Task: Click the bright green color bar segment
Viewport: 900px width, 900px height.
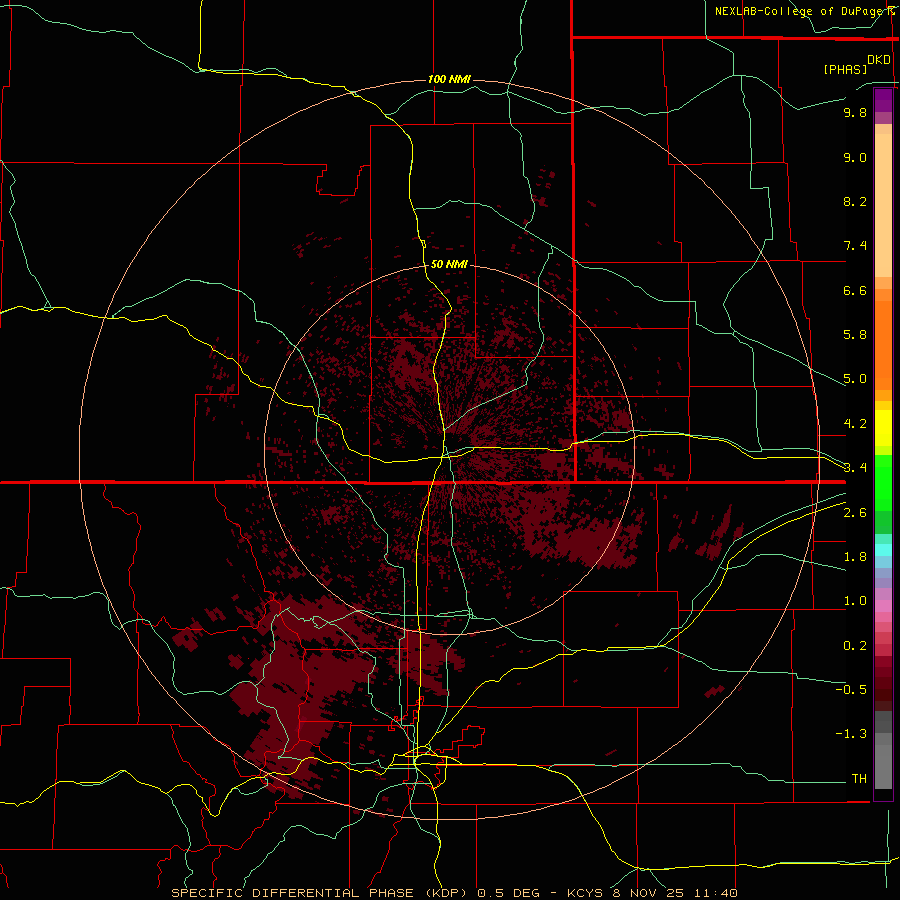Action: pos(883,482)
